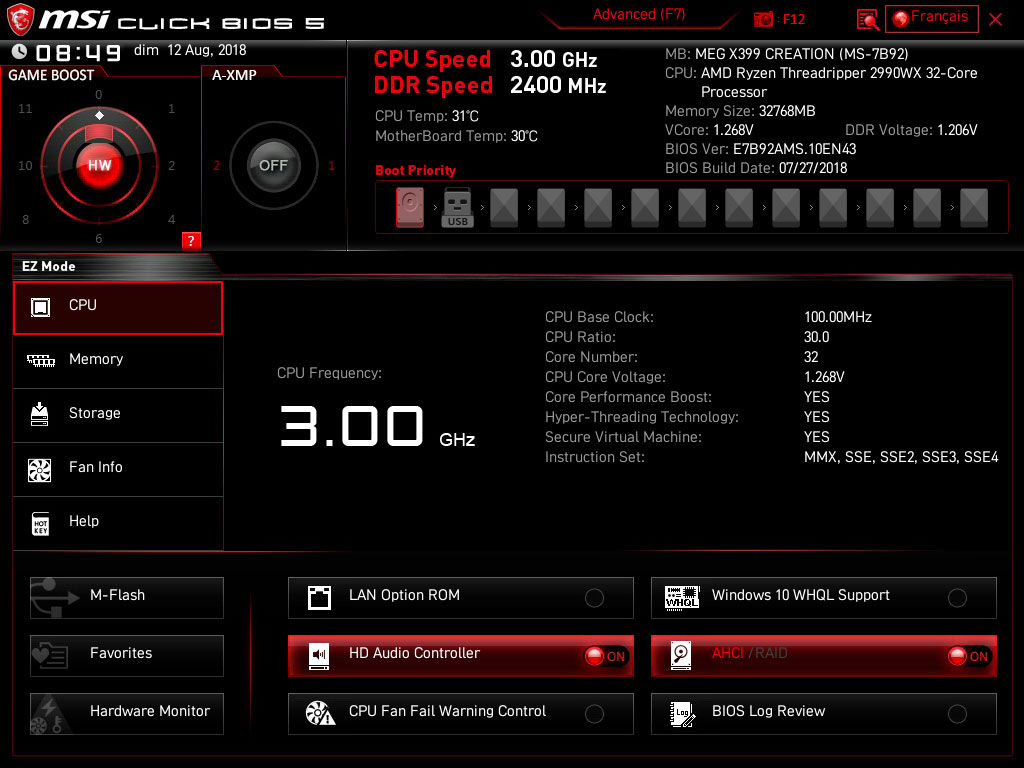Select the hard drive boot priority icon
This screenshot has height=768, width=1024.
410,208
